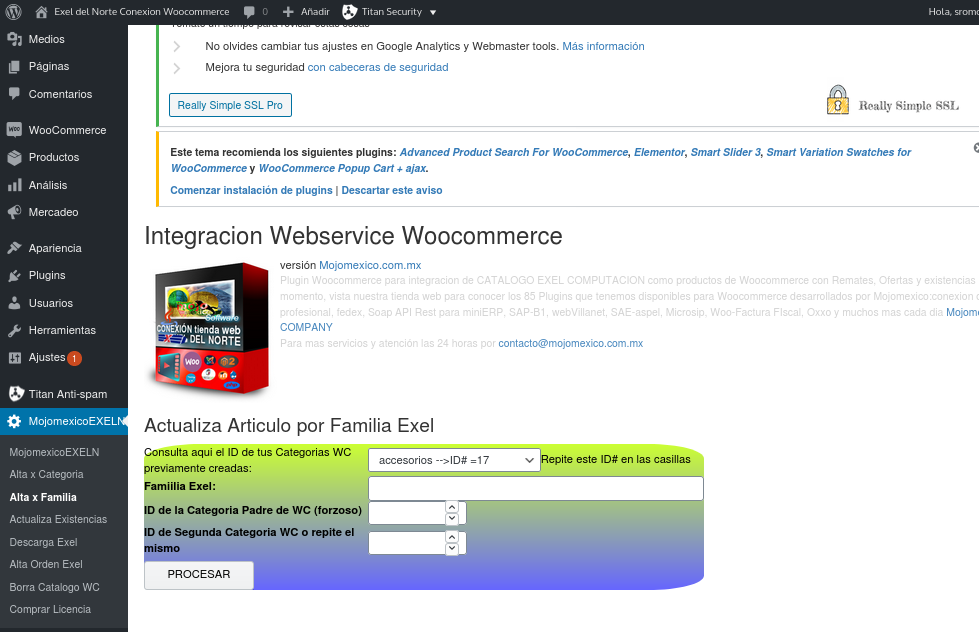Click the Comentarios sidebar icon
Image resolution: width=979 pixels, height=632 pixels.
[14, 94]
